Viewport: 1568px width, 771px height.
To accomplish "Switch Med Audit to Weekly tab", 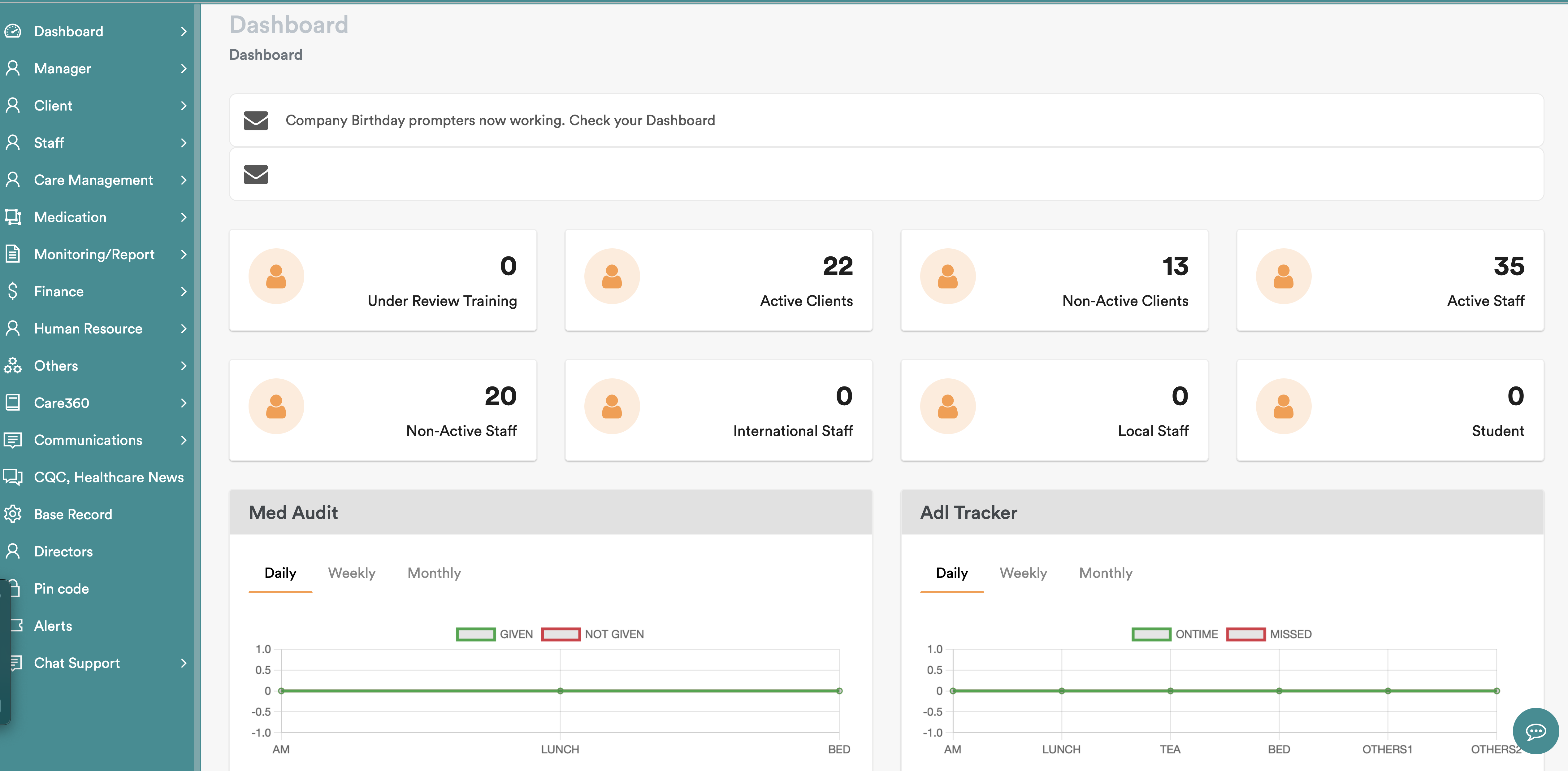I will click(351, 573).
